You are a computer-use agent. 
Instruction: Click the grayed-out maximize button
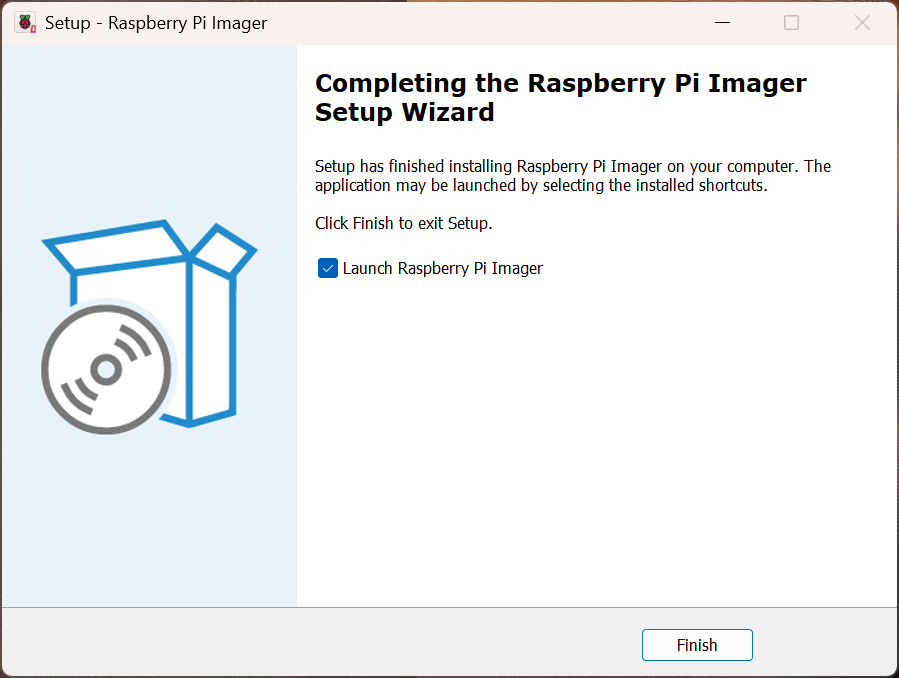[791, 23]
